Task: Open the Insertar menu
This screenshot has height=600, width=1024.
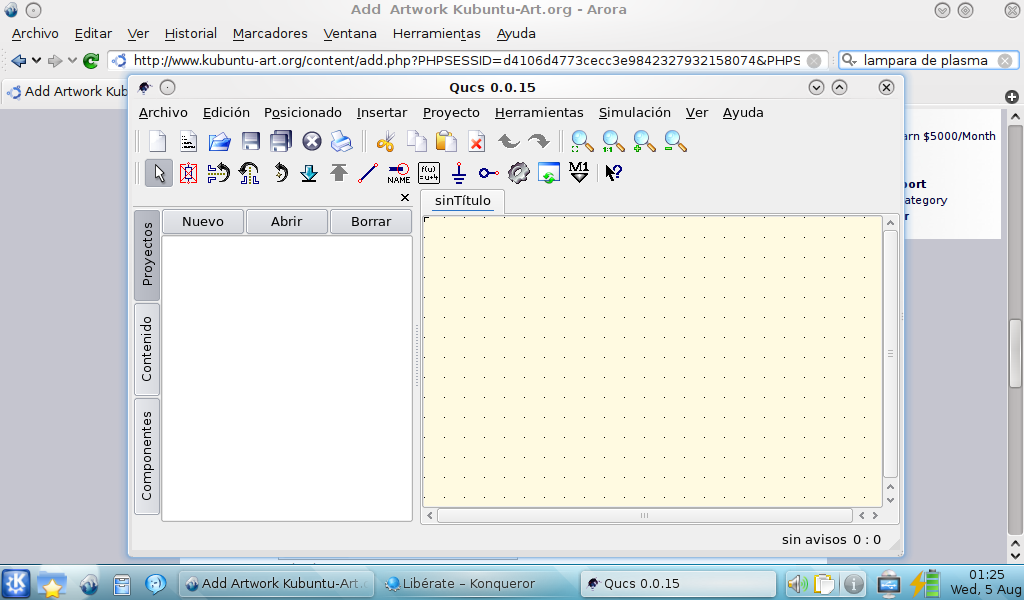Action: pos(382,112)
